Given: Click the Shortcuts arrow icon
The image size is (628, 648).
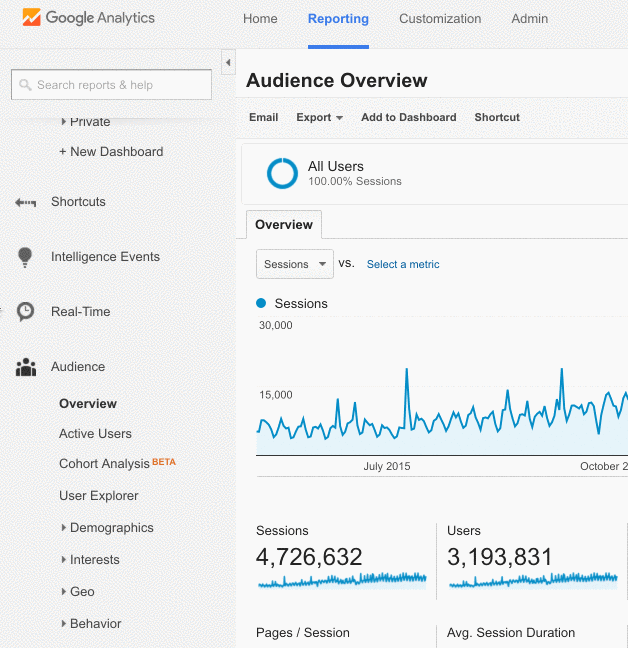Looking at the screenshot, I should [x=26, y=202].
